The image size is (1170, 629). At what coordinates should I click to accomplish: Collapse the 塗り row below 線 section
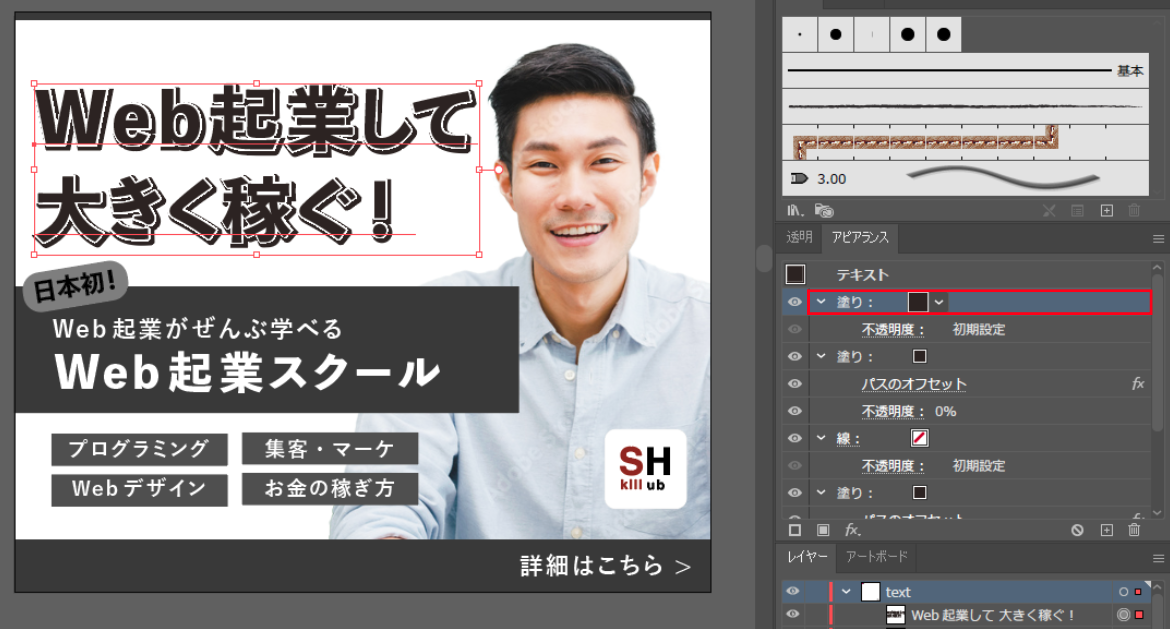point(822,492)
